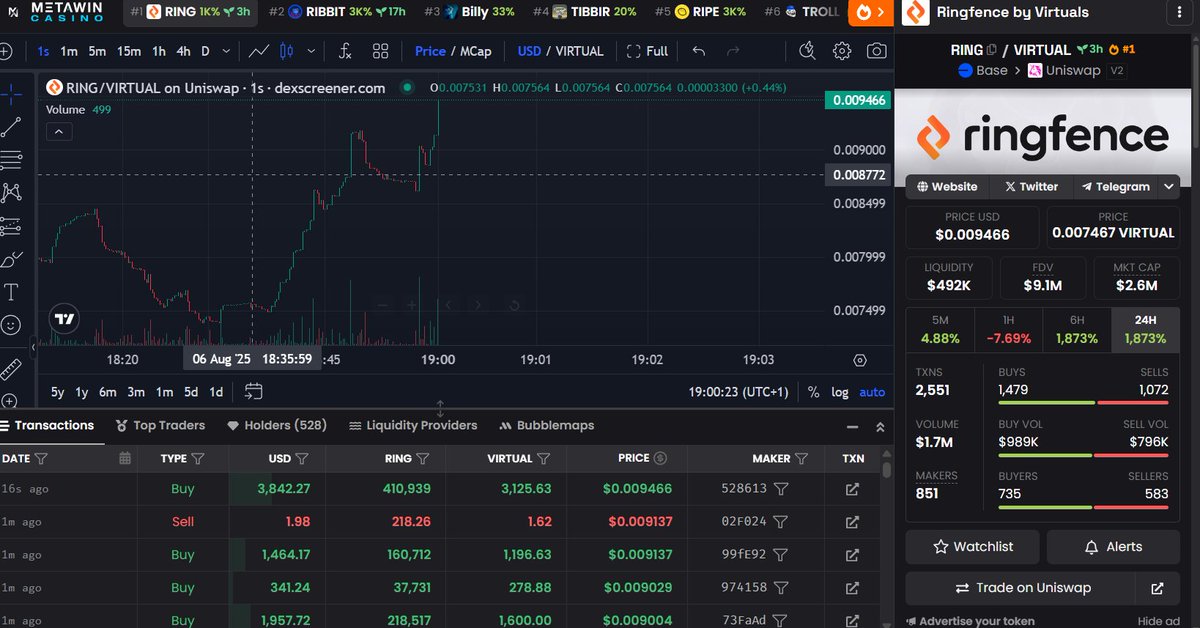Select the 5M stats tab

[939, 330]
